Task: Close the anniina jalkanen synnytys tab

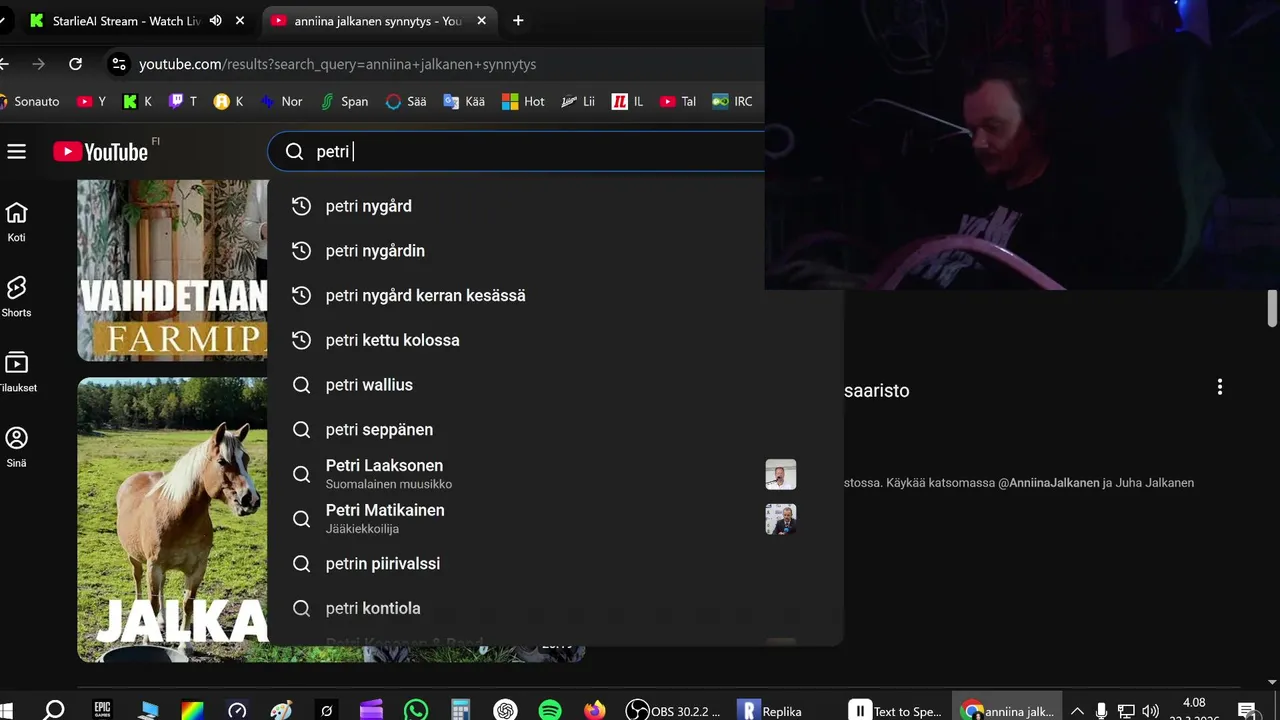Action: coord(481,20)
